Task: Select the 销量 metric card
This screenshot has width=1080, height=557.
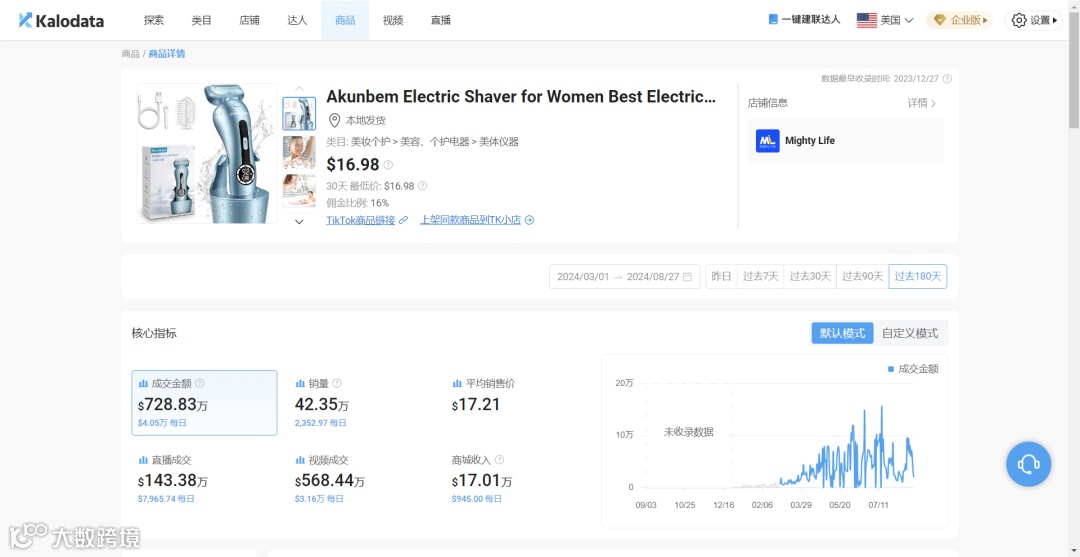Action: point(361,403)
